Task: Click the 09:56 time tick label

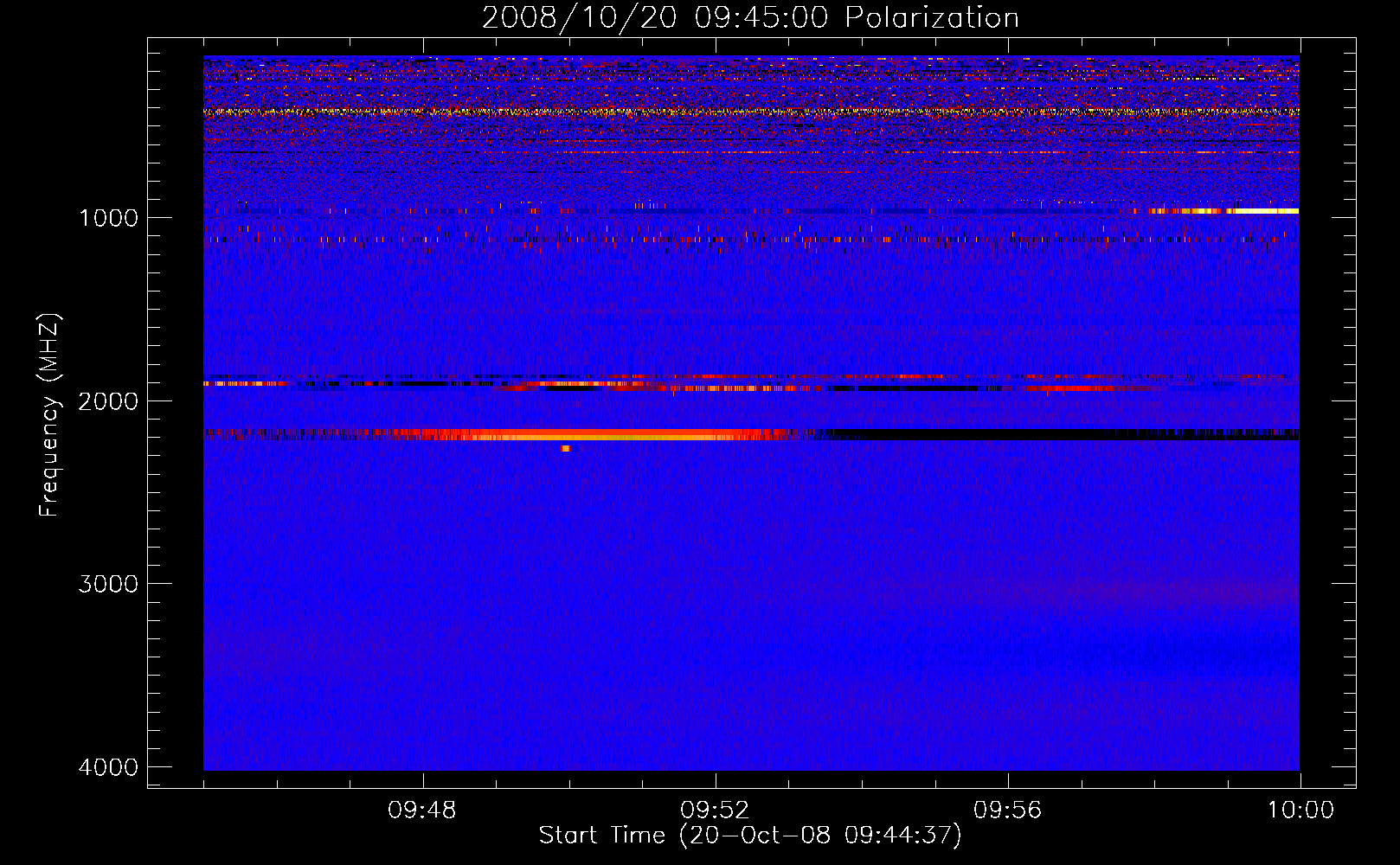Action: [1008, 811]
